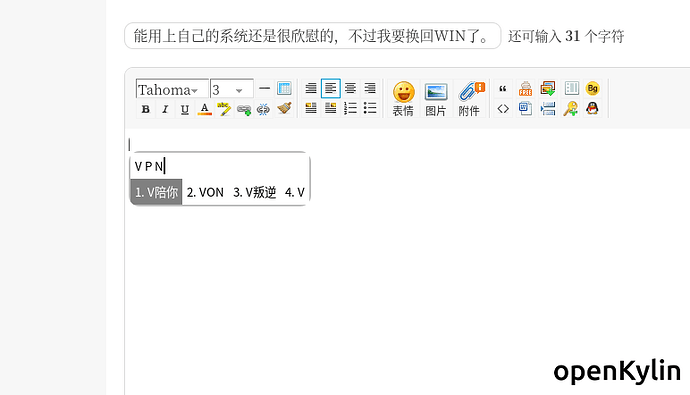
Task: Select IME candidate 2. VON
Action: coord(205,192)
